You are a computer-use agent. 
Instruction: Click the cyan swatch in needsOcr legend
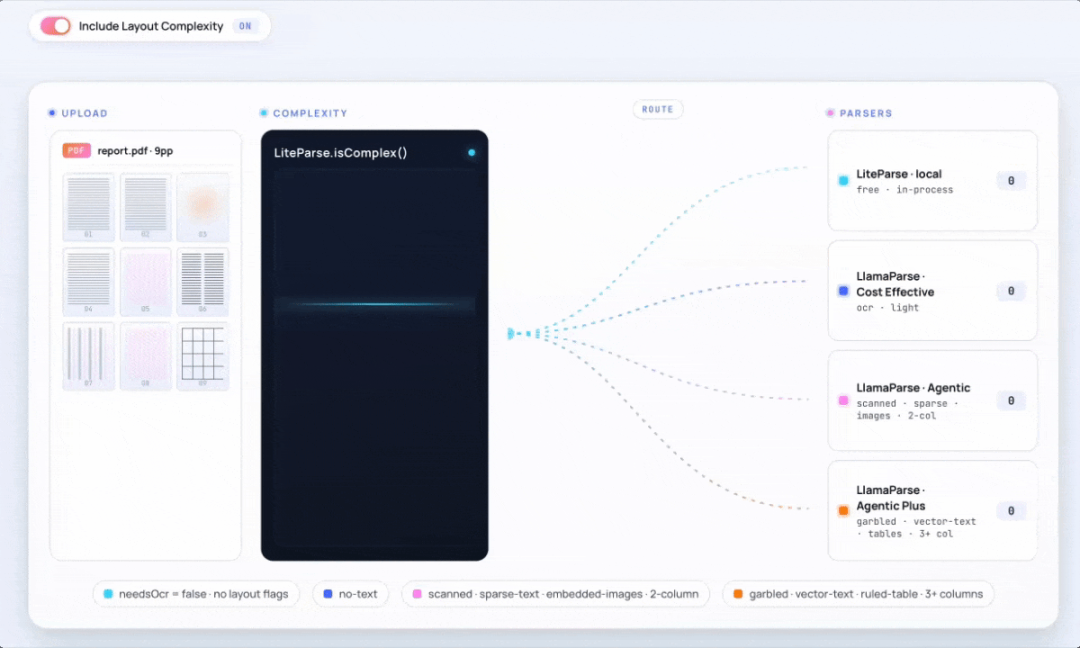[x=108, y=594]
